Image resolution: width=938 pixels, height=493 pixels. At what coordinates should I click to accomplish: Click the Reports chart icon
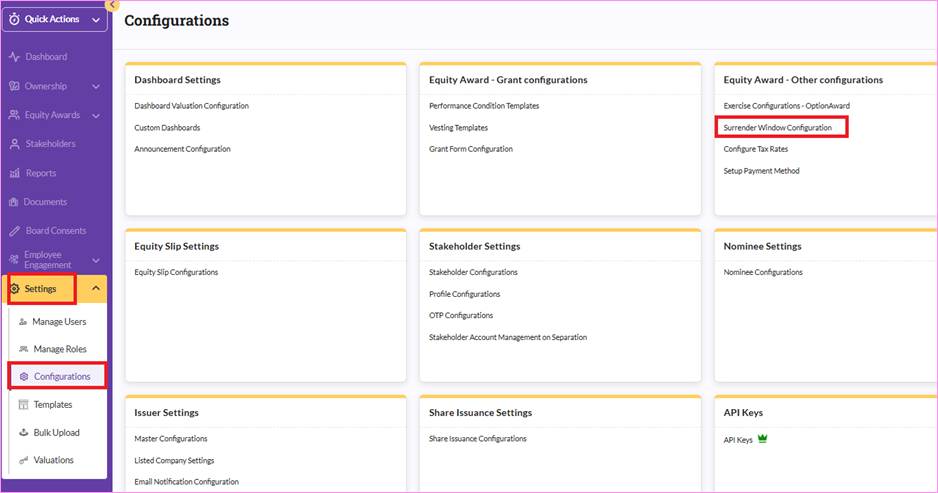[14, 174]
